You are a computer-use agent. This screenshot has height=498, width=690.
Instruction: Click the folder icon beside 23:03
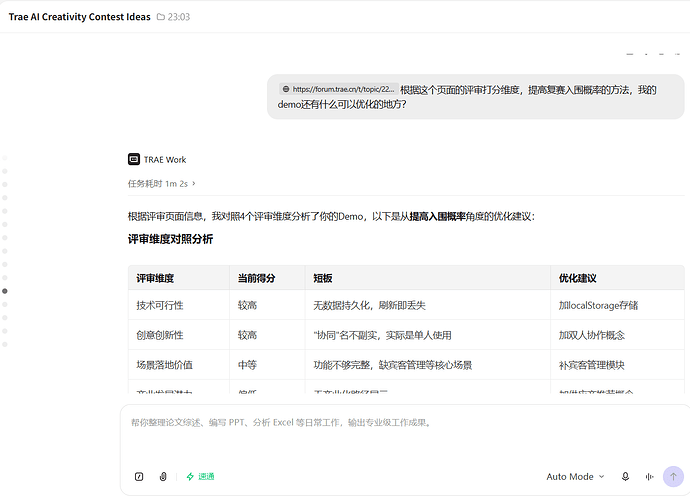coord(161,17)
